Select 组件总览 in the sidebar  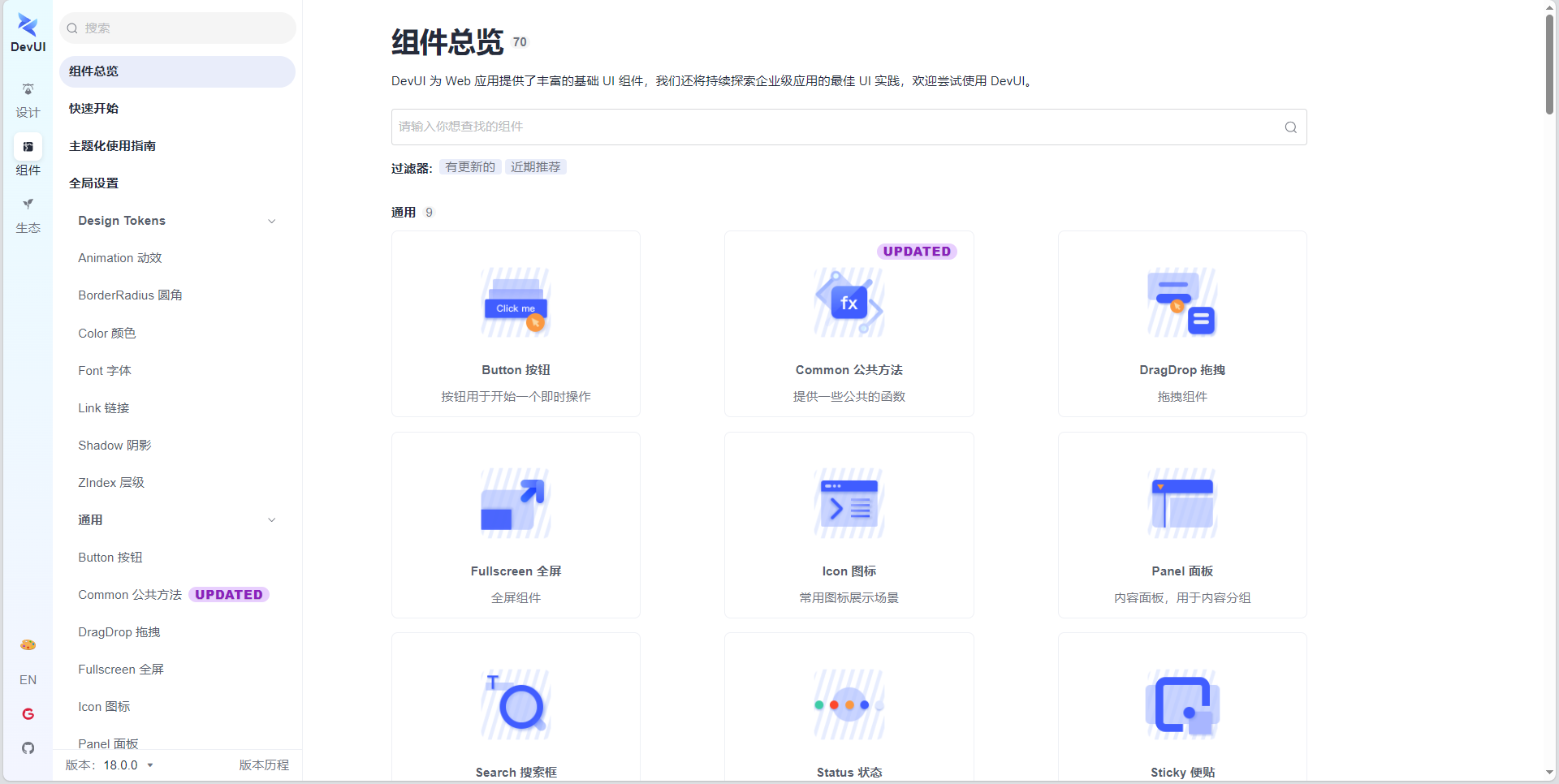(x=177, y=71)
